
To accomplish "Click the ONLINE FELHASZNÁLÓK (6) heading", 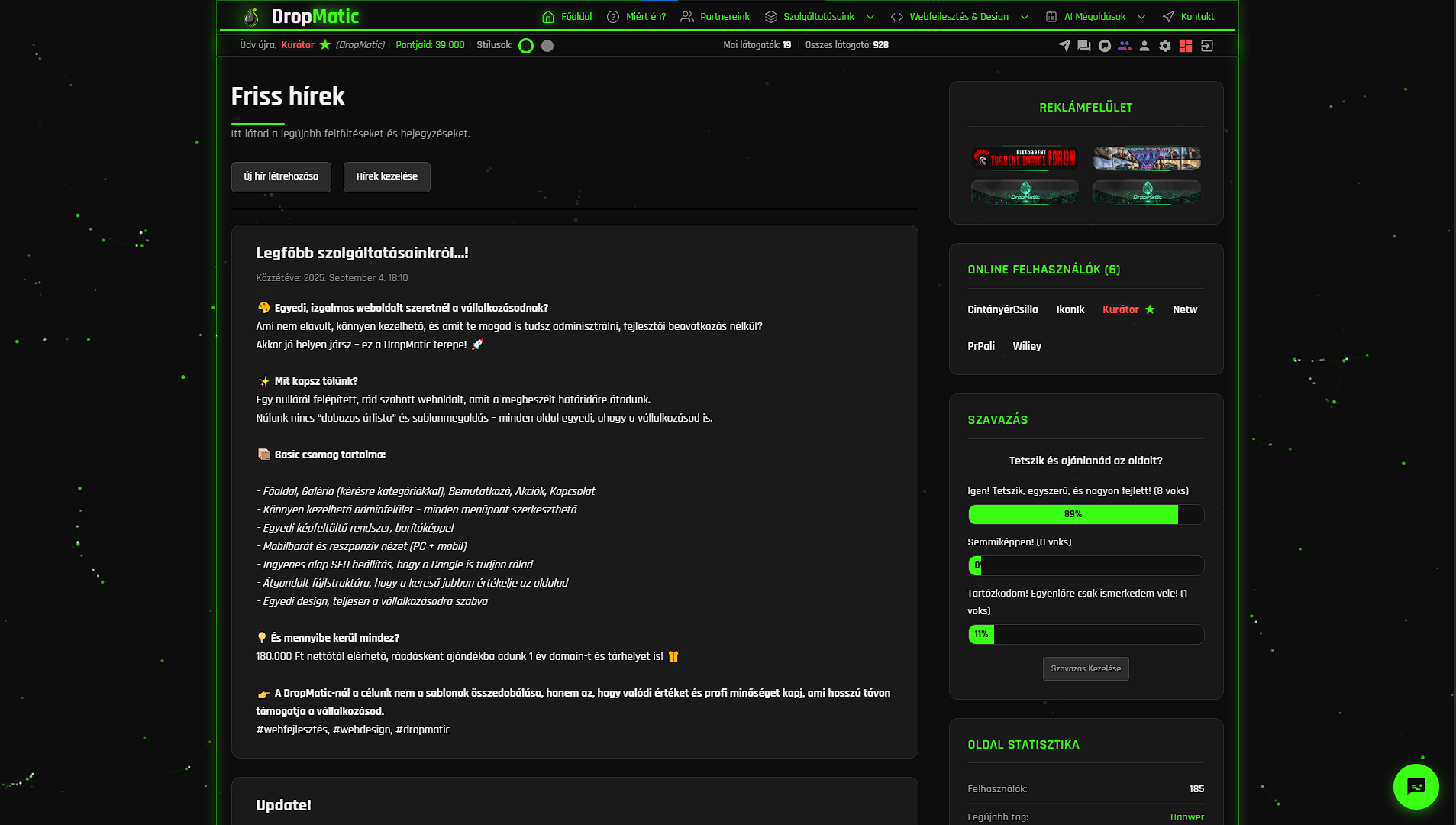I will 1044,270.
